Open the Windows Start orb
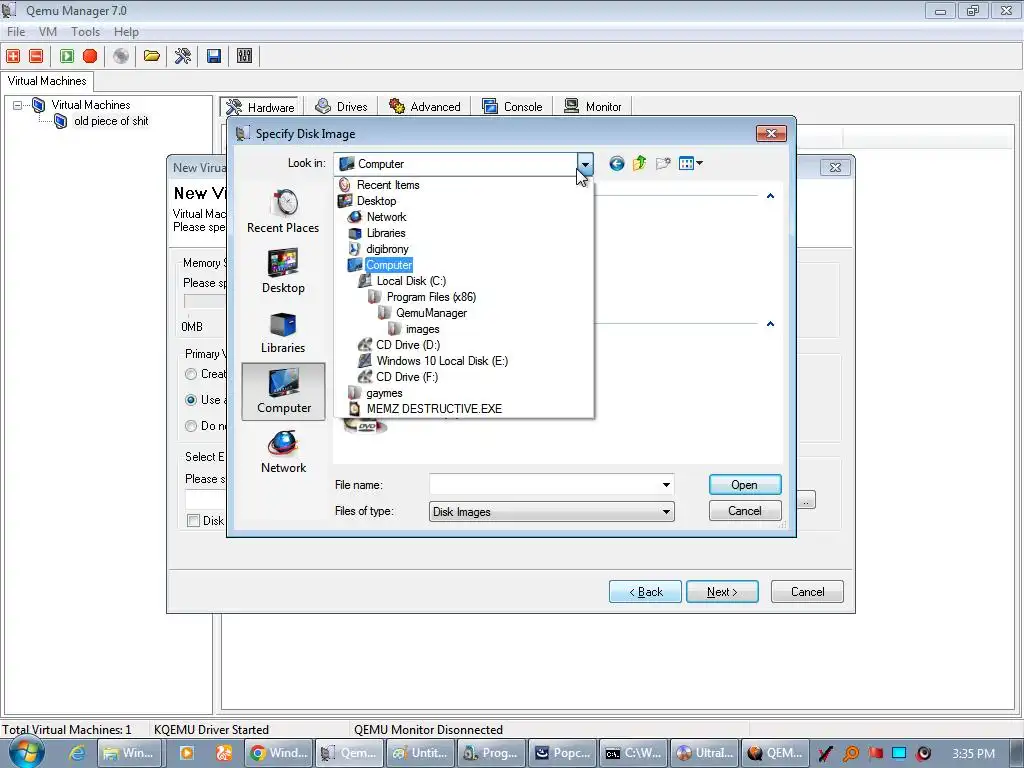 coord(26,752)
